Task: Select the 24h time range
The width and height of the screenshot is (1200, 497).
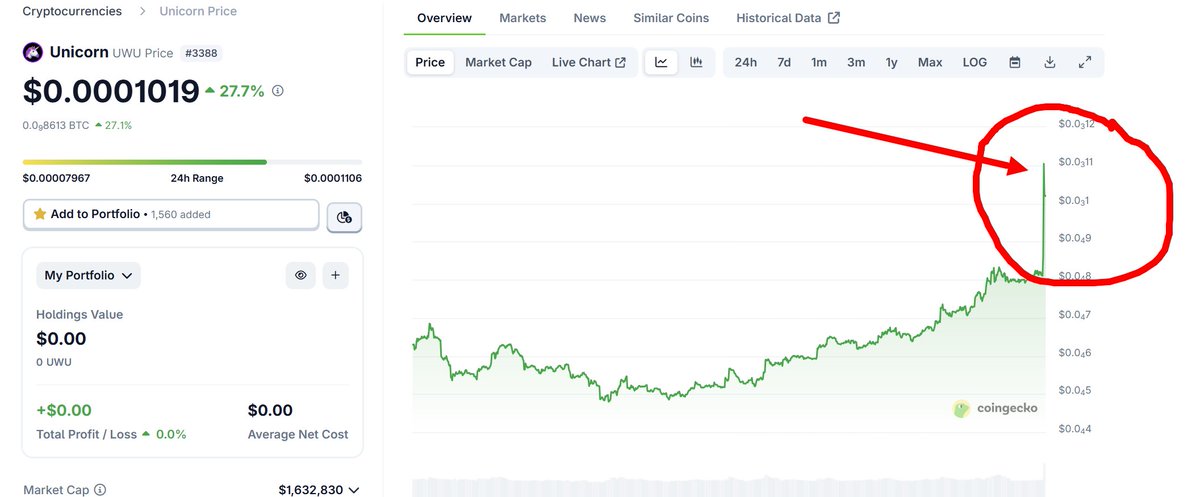Action: point(746,62)
